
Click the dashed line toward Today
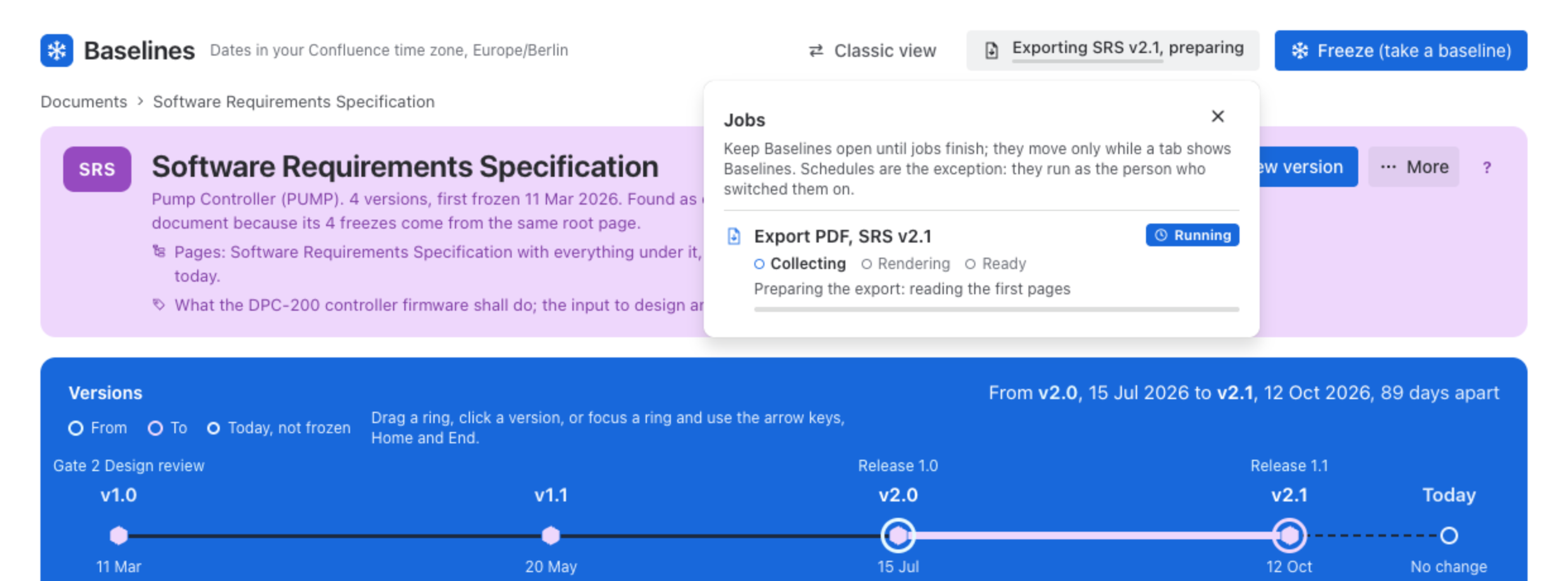(1373, 536)
